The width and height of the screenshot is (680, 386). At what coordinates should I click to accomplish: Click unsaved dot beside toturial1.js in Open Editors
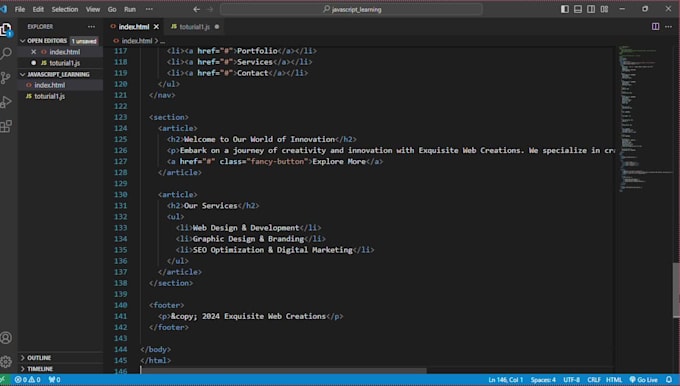(33, 63)
